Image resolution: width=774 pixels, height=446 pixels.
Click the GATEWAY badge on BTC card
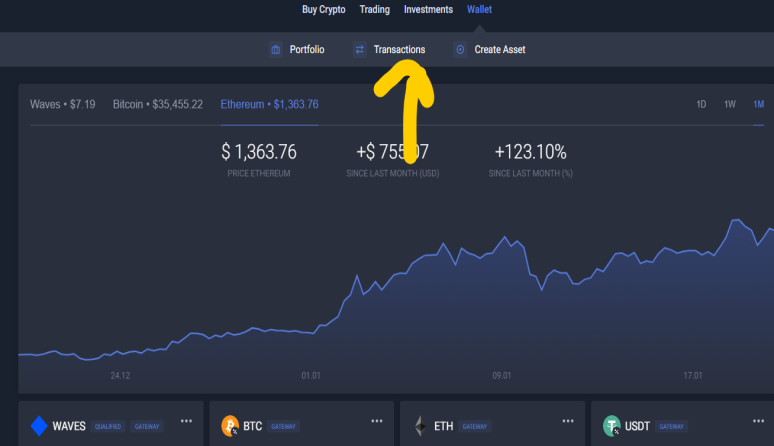pyautogui.click(x=283, y=426)
